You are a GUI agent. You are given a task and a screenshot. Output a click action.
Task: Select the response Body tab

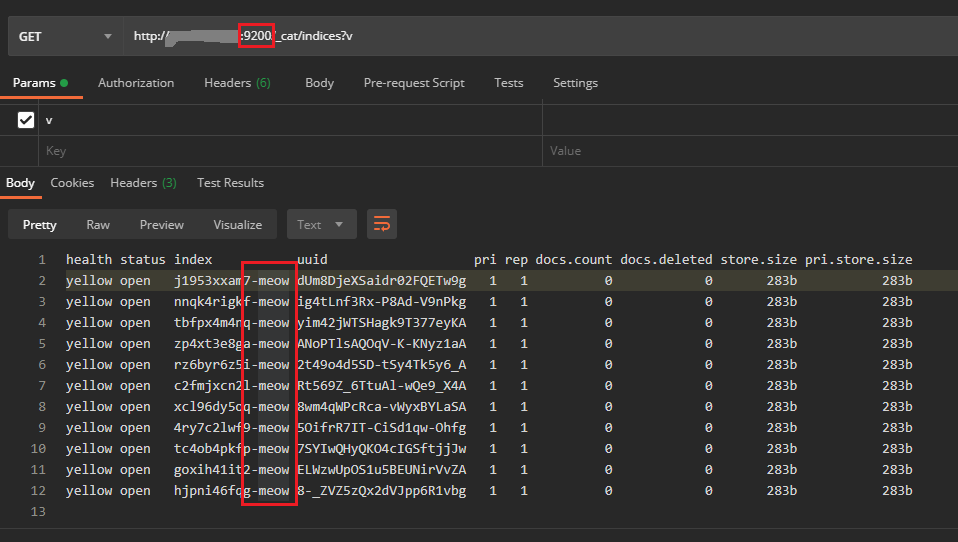click(x=20, y=183)
